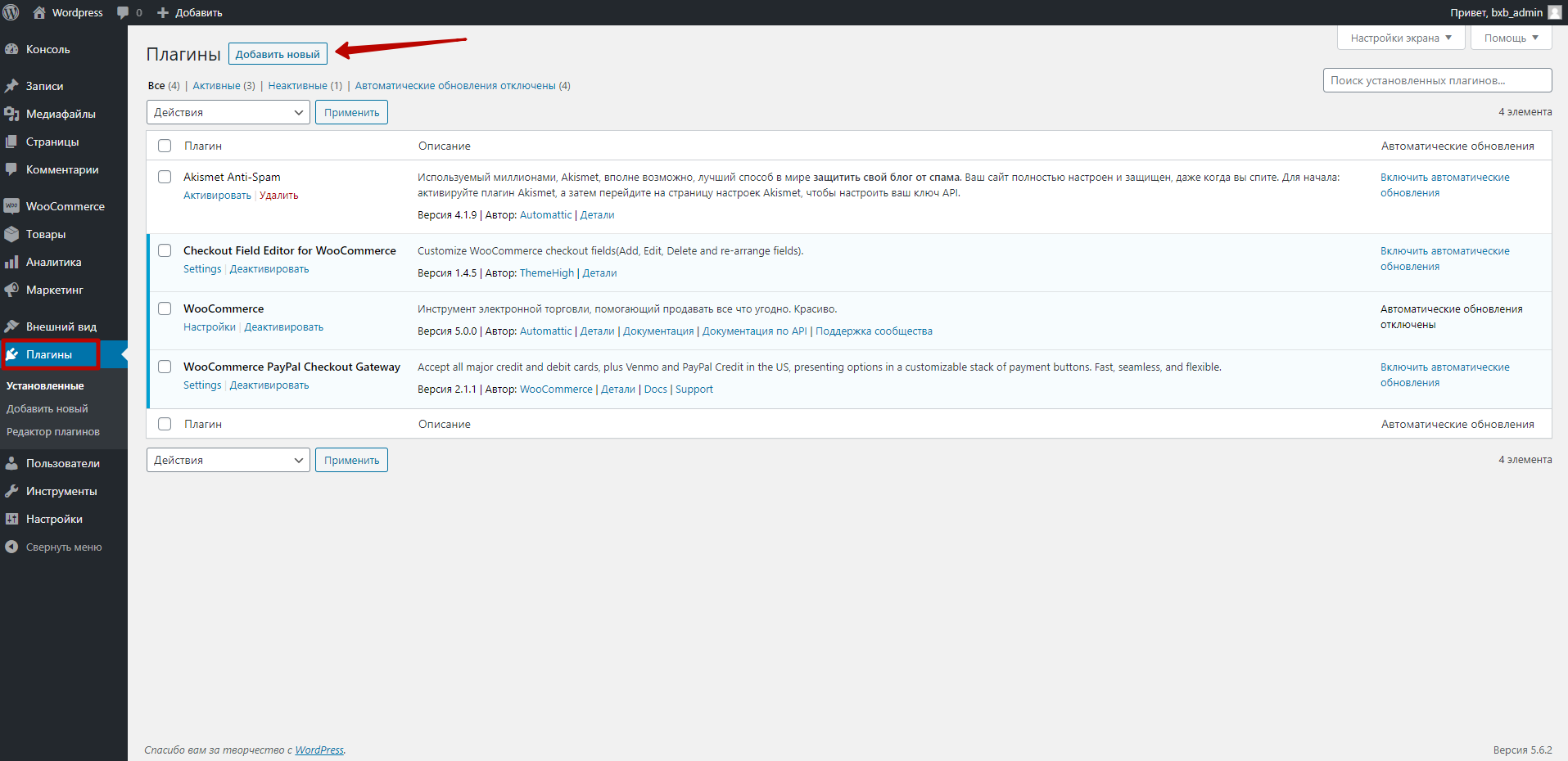Click the Товары box icon
Viewport: 1568px width, 761px height.
pyautogui.click(x=11, y=234)
